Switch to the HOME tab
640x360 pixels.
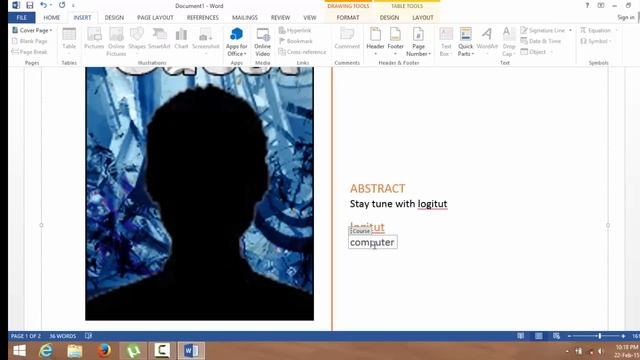pos(51,18)
